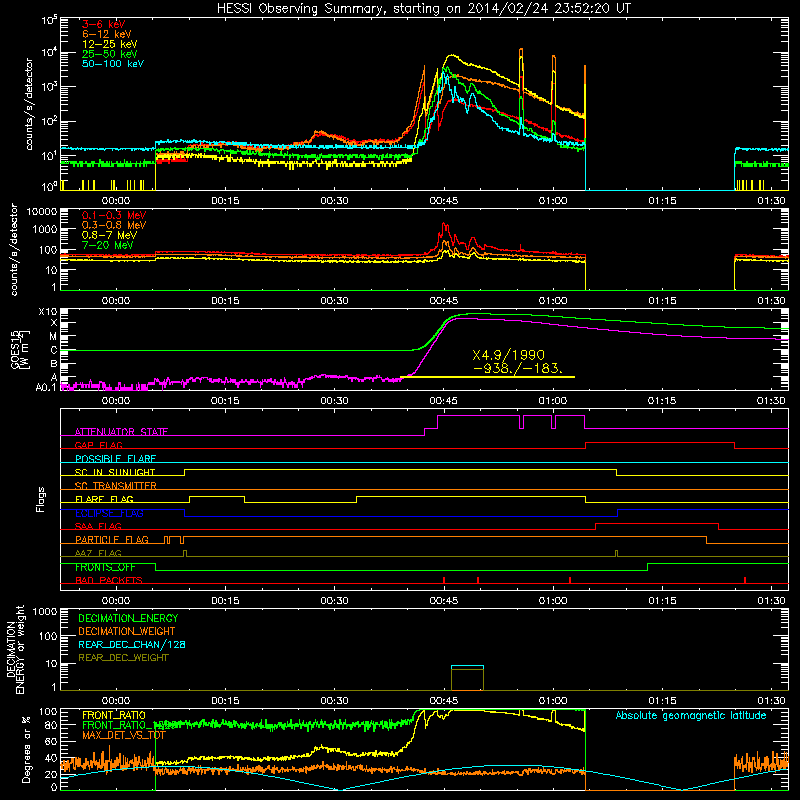
Task: Click the 00:30 time label under Flags panel
Action: [334, 601]
